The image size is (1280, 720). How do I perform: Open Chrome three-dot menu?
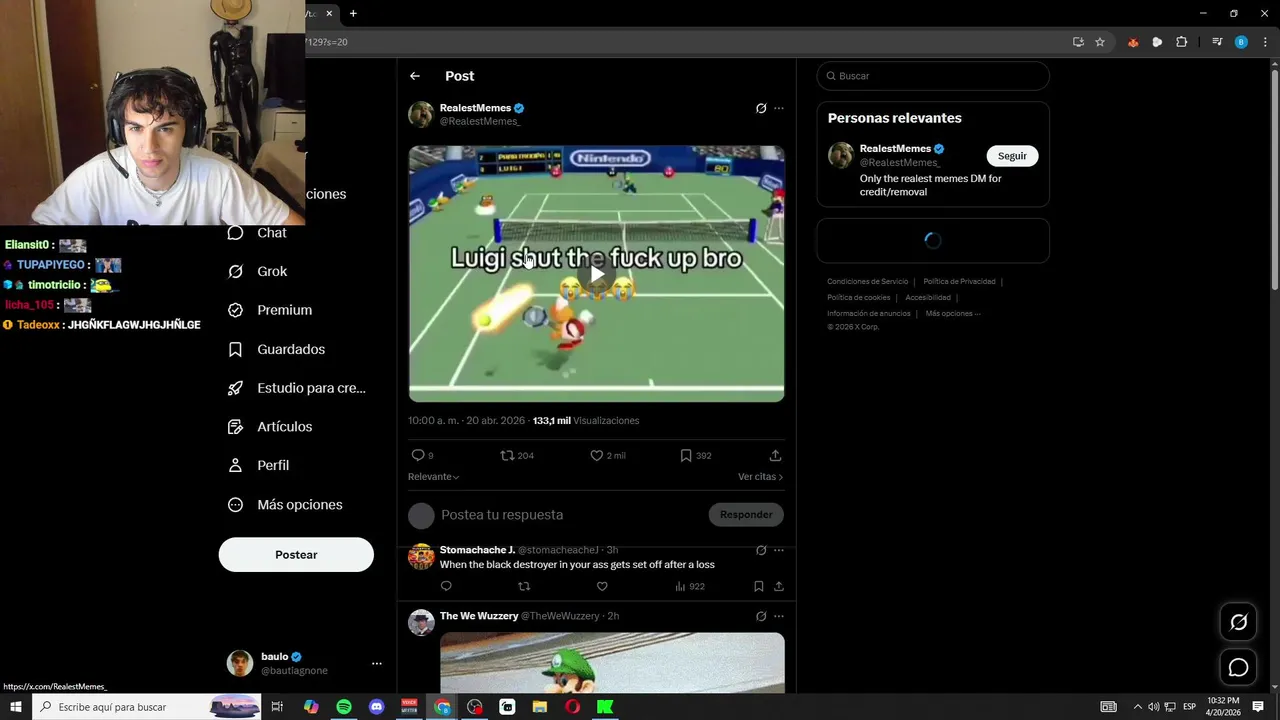[1265, 42]
